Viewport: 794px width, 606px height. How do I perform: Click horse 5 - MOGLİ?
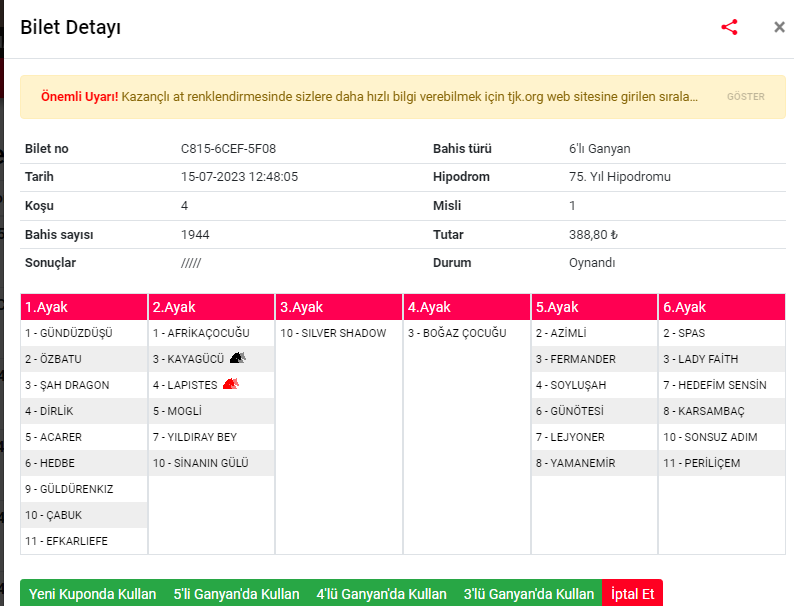[177, 411]
